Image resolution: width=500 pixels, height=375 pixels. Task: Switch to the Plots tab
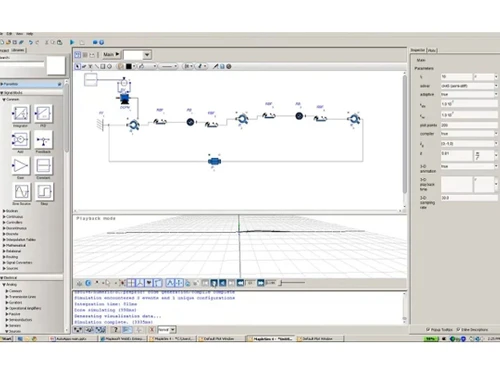(x=432, y=50)
